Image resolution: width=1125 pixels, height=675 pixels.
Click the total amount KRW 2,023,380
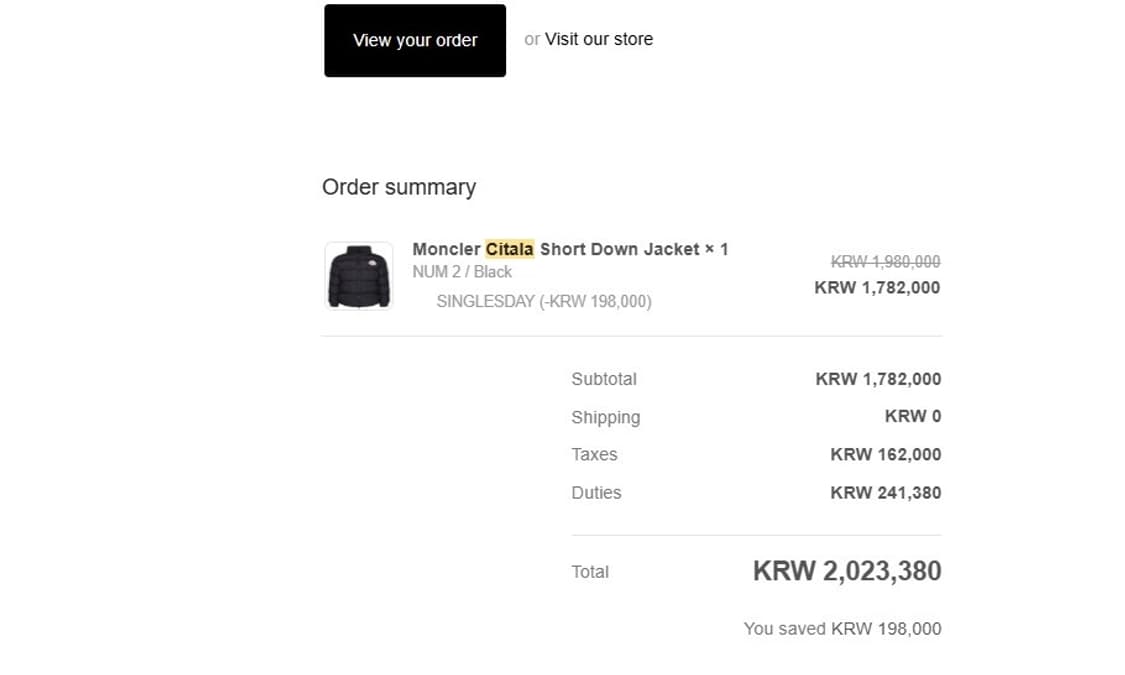pyautogui.click(x=846, y=571)
